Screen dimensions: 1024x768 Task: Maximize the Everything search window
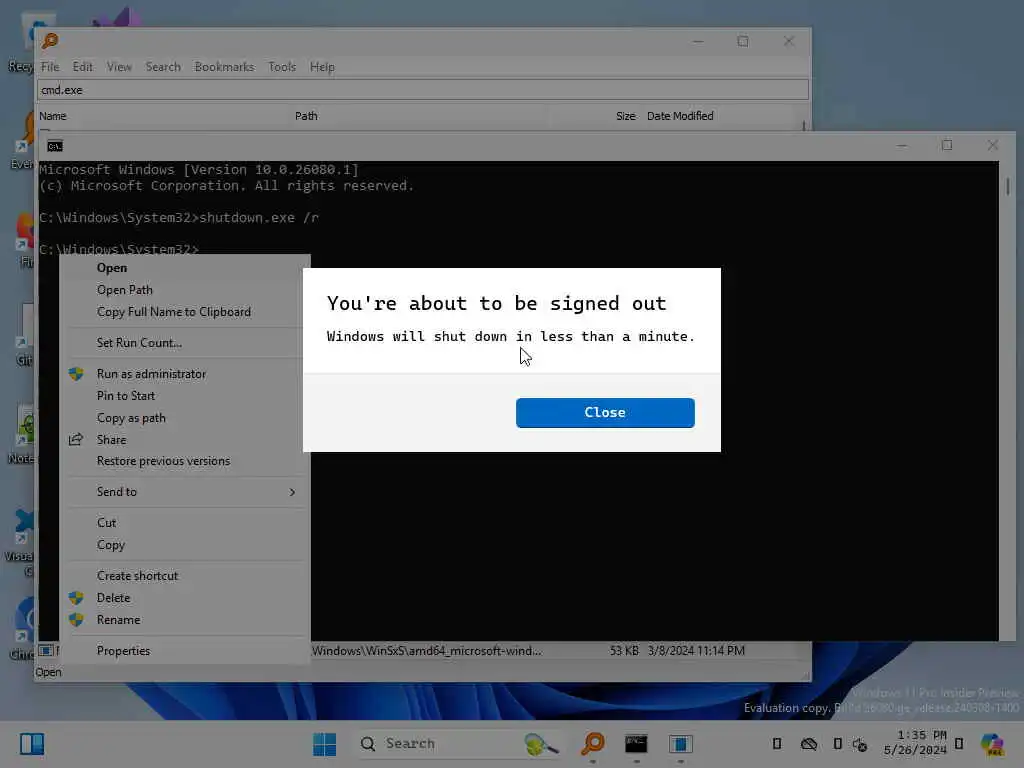(743, 41)
